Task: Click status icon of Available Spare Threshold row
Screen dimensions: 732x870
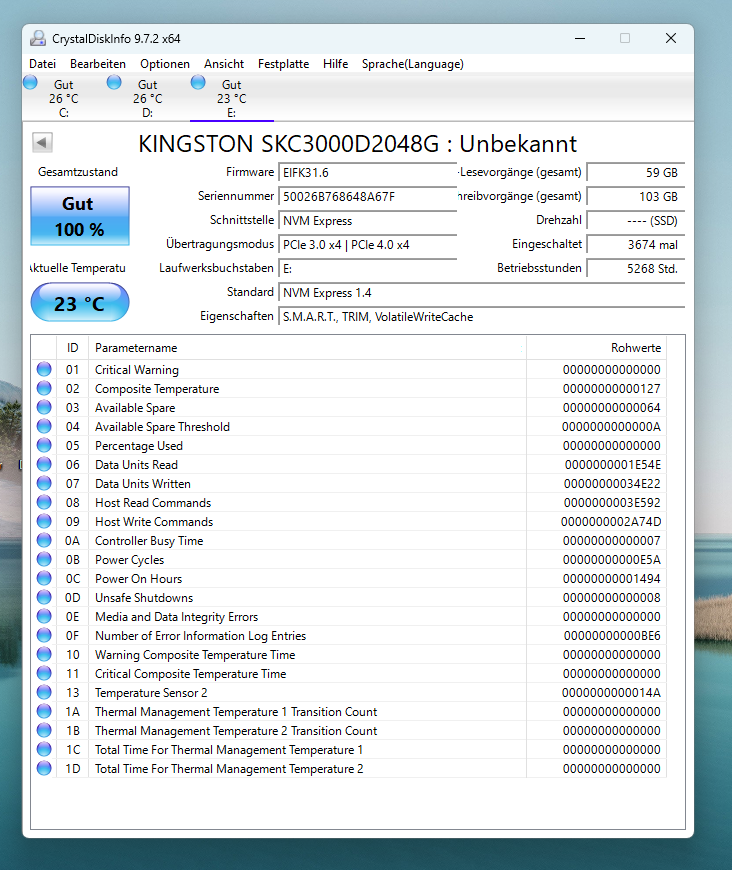Action: click(x=44, y=426)
